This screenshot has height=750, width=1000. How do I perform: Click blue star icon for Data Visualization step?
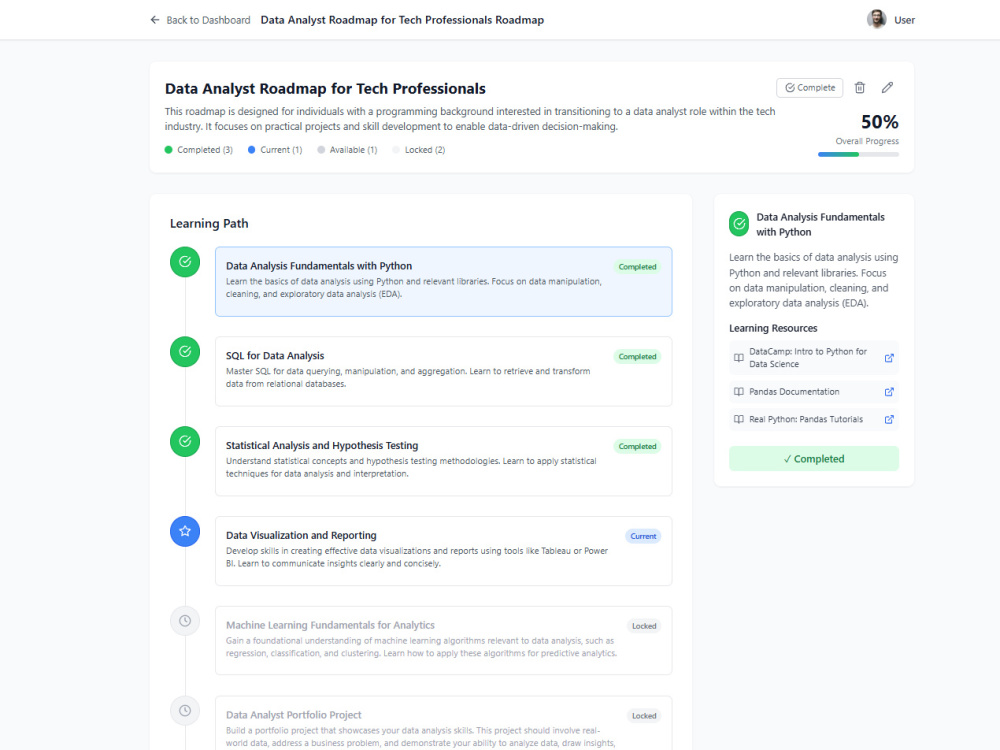point(185,531)
